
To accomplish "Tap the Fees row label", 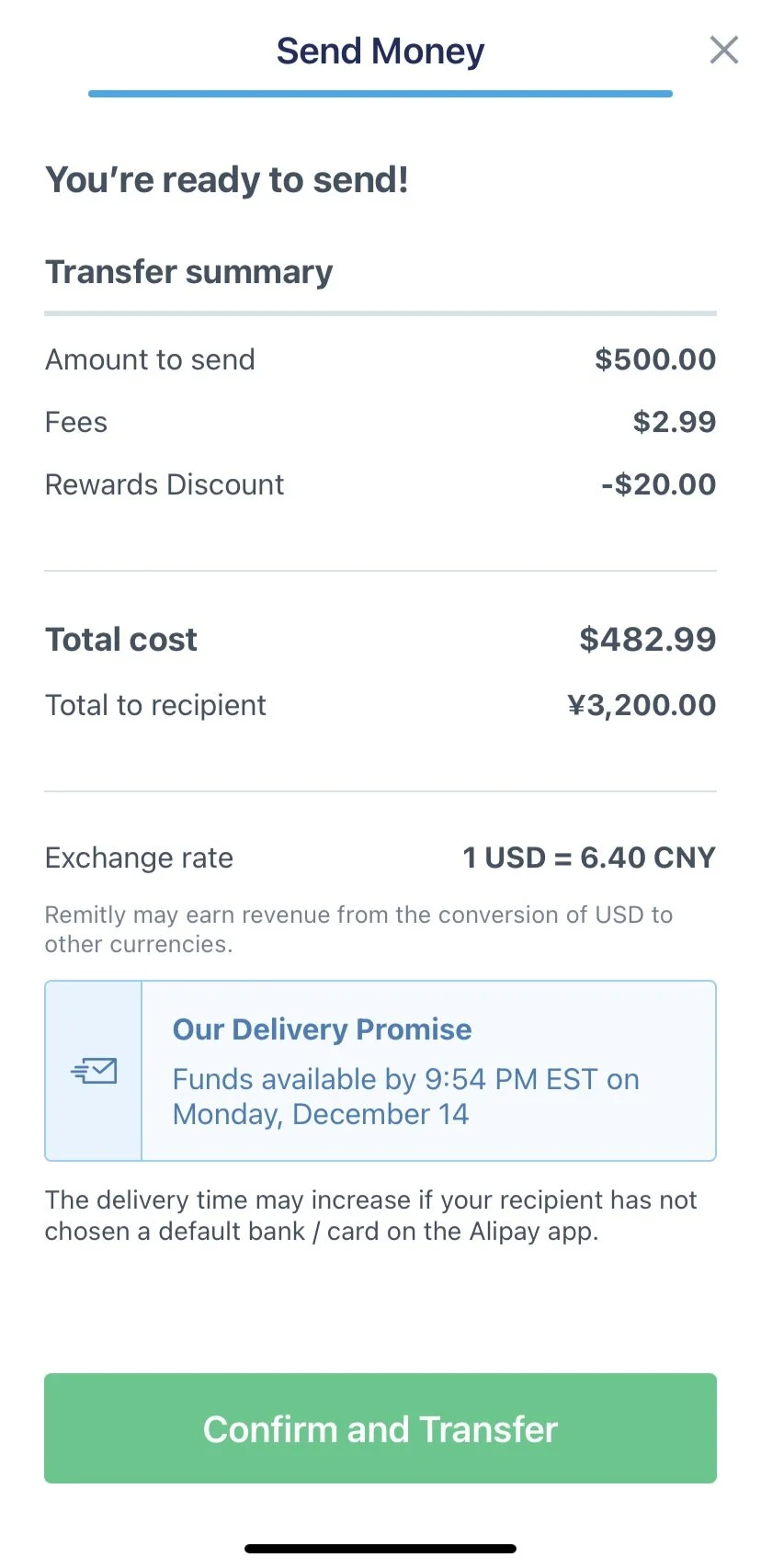I will (x=76, y=422).
